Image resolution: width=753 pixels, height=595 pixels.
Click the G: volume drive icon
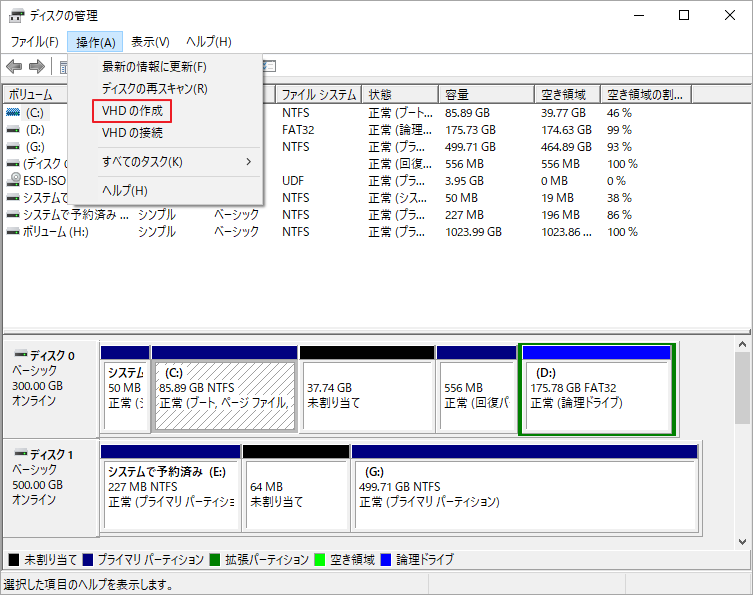pyautogui.click(x=13, y=147)
